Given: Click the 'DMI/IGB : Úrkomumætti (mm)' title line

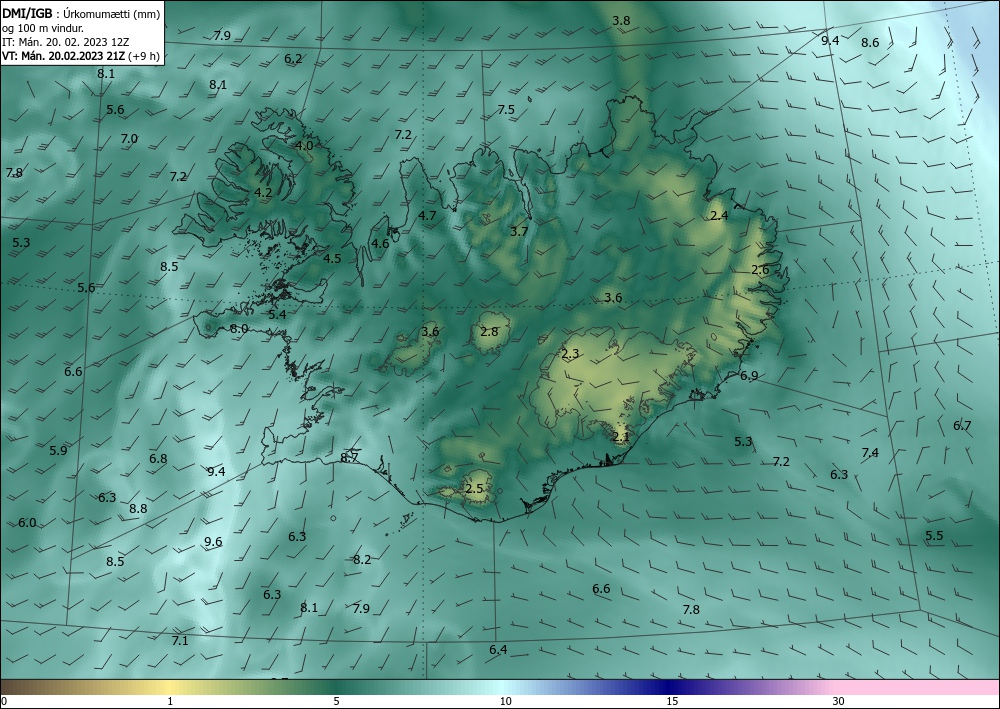Looking at the screenshot, I should (x=81, y=14).
